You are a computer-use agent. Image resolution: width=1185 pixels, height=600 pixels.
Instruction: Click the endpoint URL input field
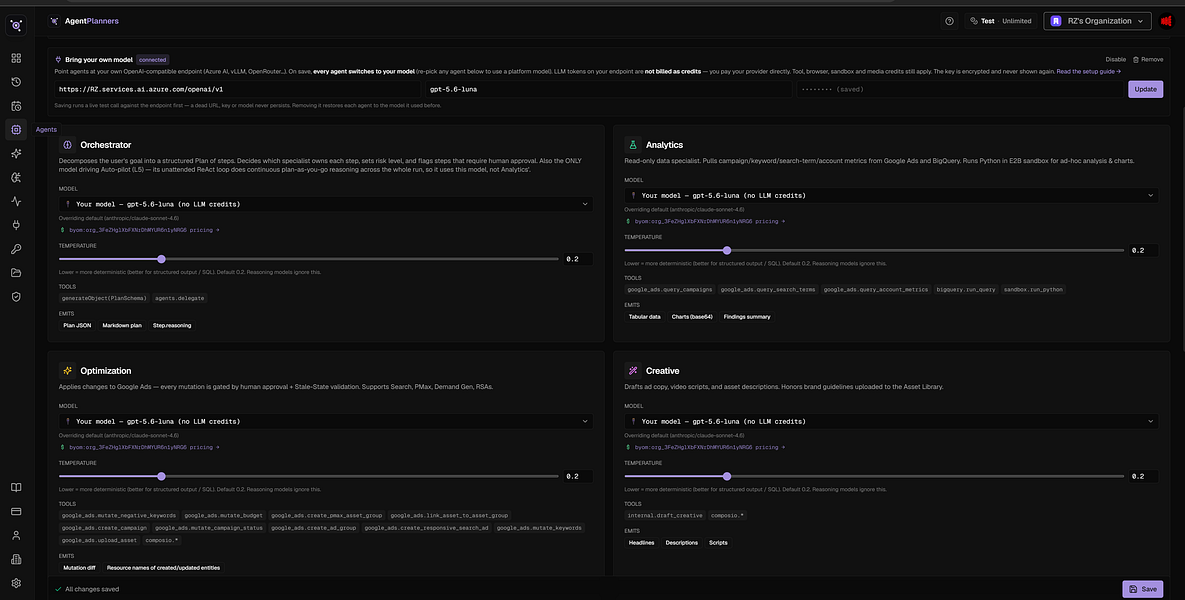pyautogui.click(x=238, y=89)
